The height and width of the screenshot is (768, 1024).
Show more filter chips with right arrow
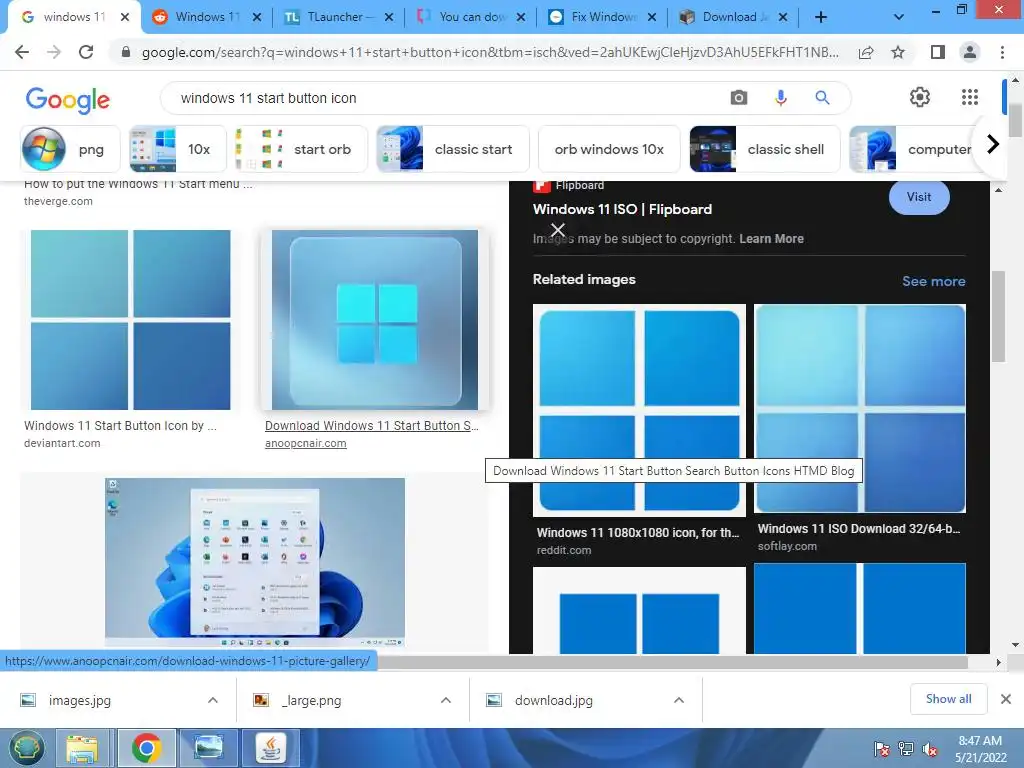pyautogui.click(x=993, y=144)
